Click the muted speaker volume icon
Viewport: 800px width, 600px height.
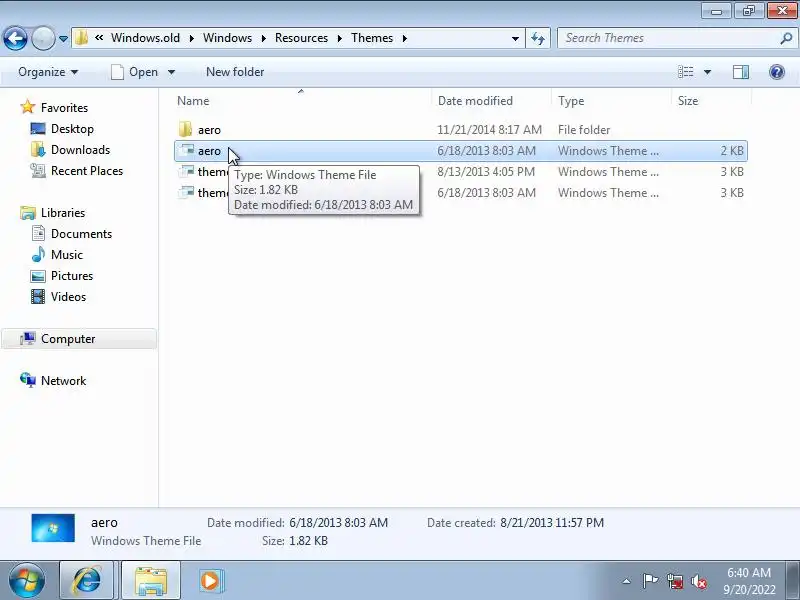[698, 581]
